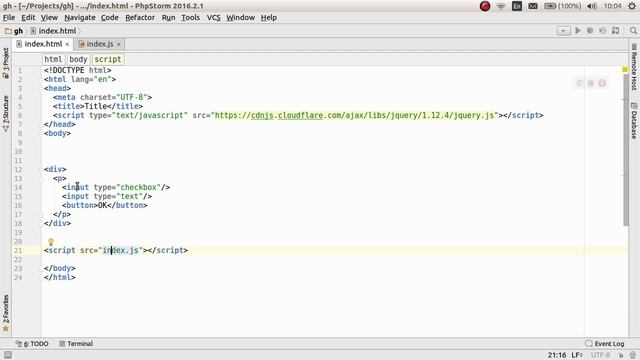Open Search Everywhere magnifier icon
Viewport: 640px width, 360px height.
633,31
